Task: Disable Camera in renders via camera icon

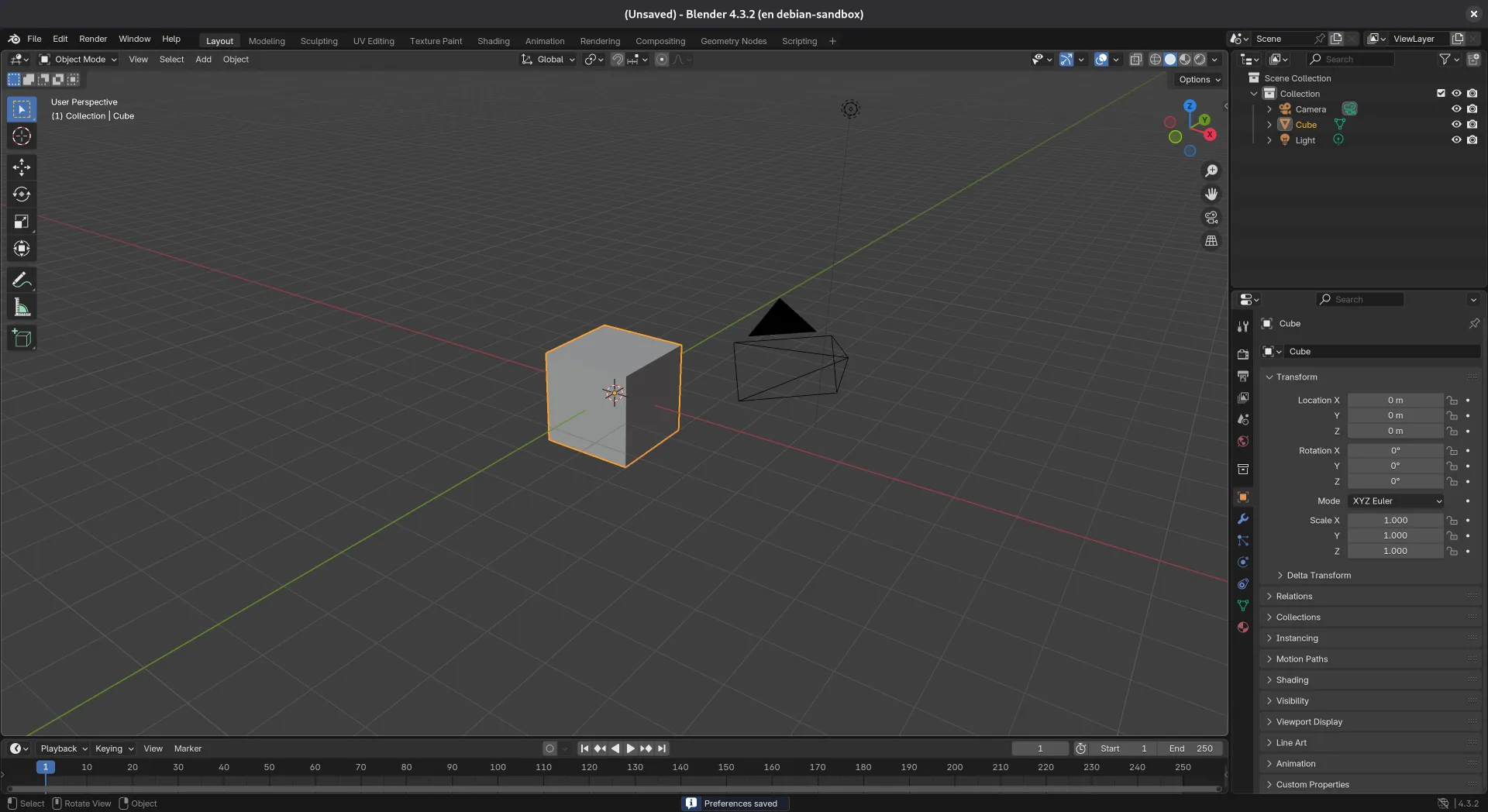Action: (1472, 109)
